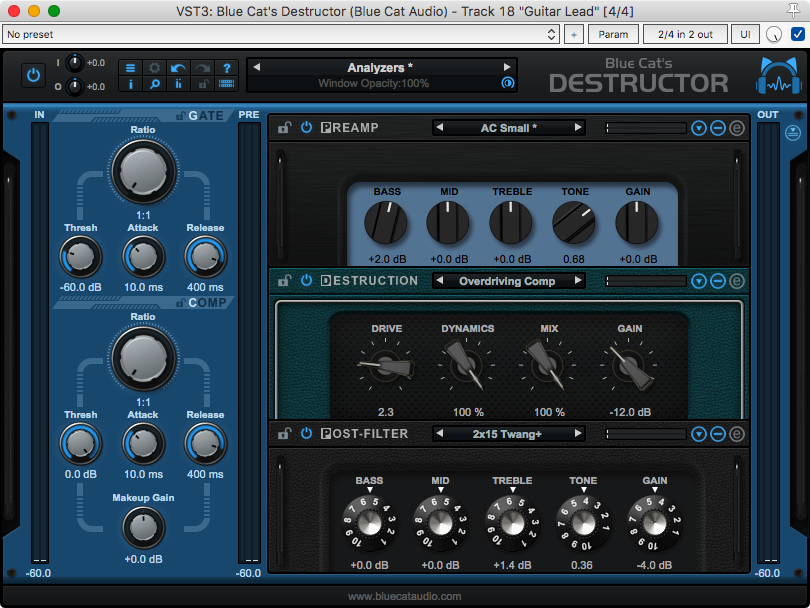Viewport: 810px width, 608px height.
Task: Open the help question mark icon
Action: (226, 68)
